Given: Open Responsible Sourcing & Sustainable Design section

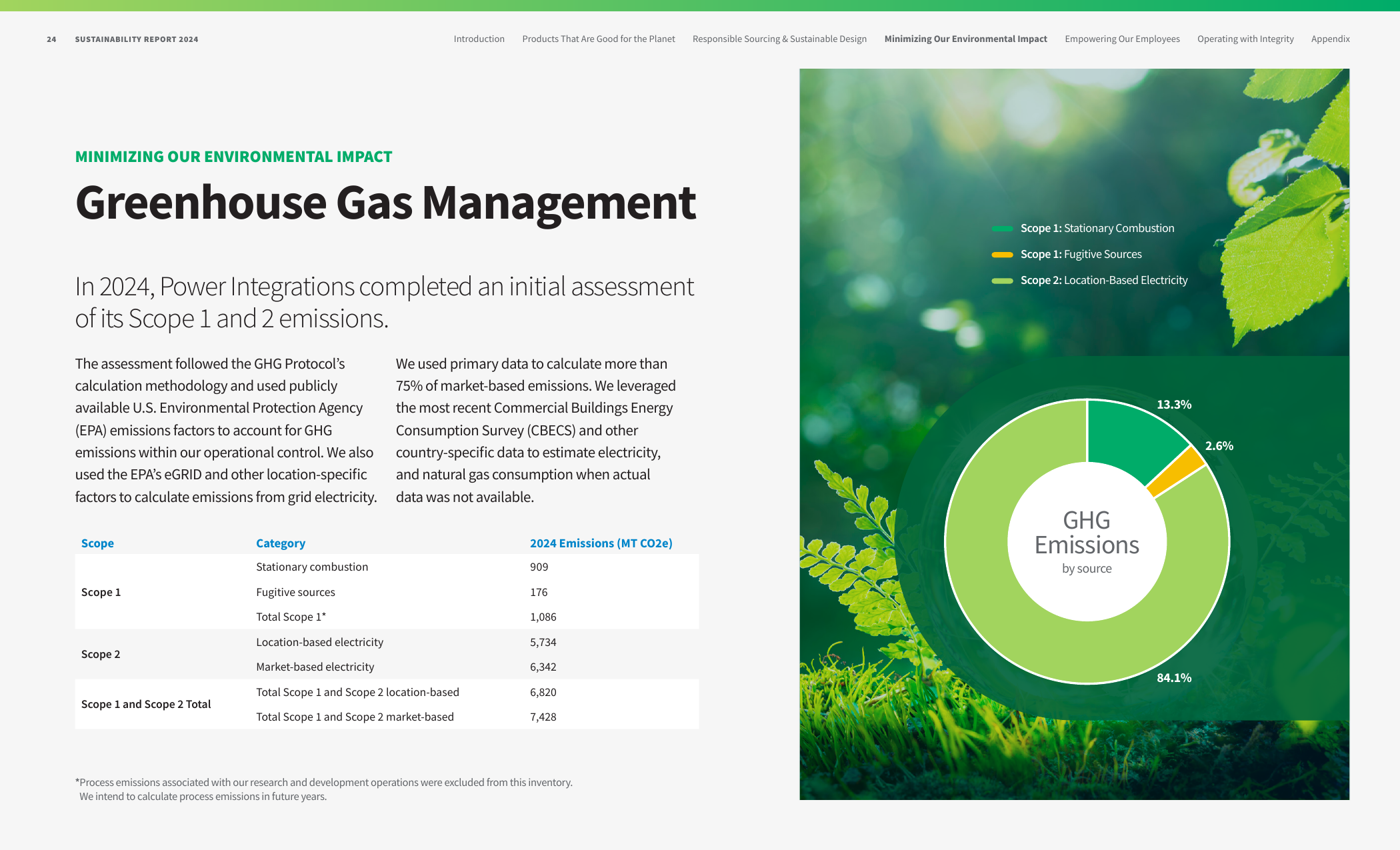Looking at the screenshot, I should 779,39.
